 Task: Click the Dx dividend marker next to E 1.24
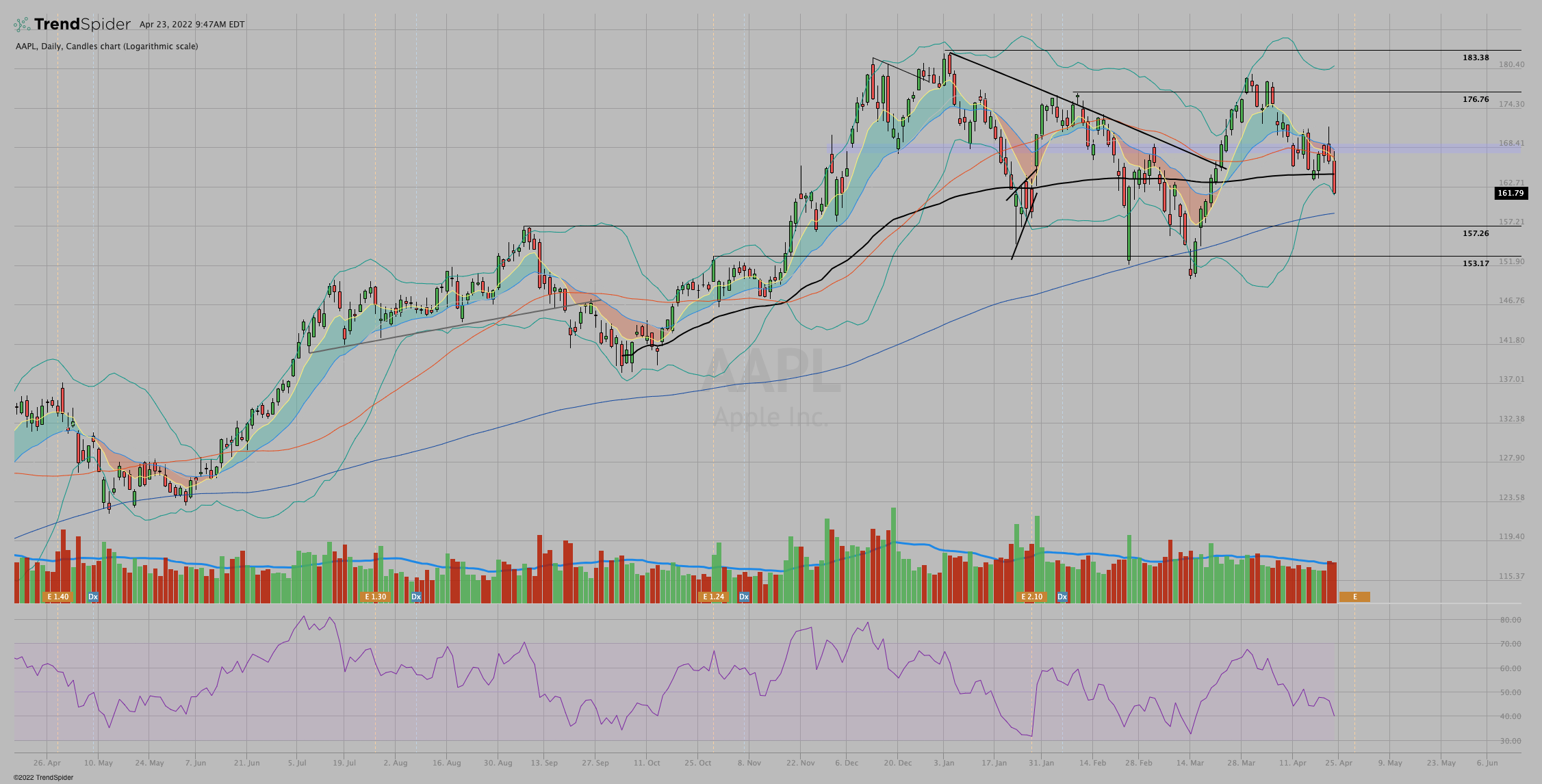[x=744, y=597]
